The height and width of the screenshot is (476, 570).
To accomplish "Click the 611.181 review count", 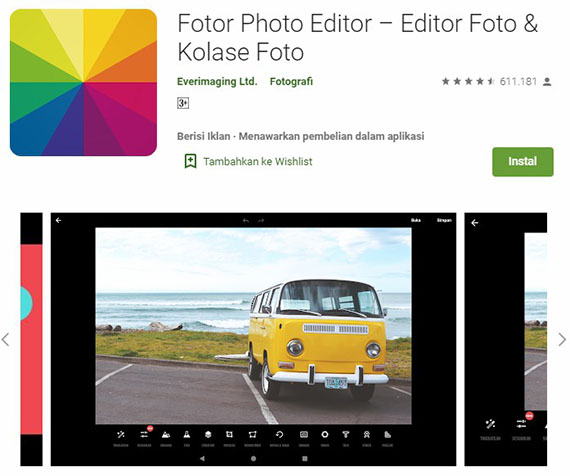I will (x=518, y=81).
